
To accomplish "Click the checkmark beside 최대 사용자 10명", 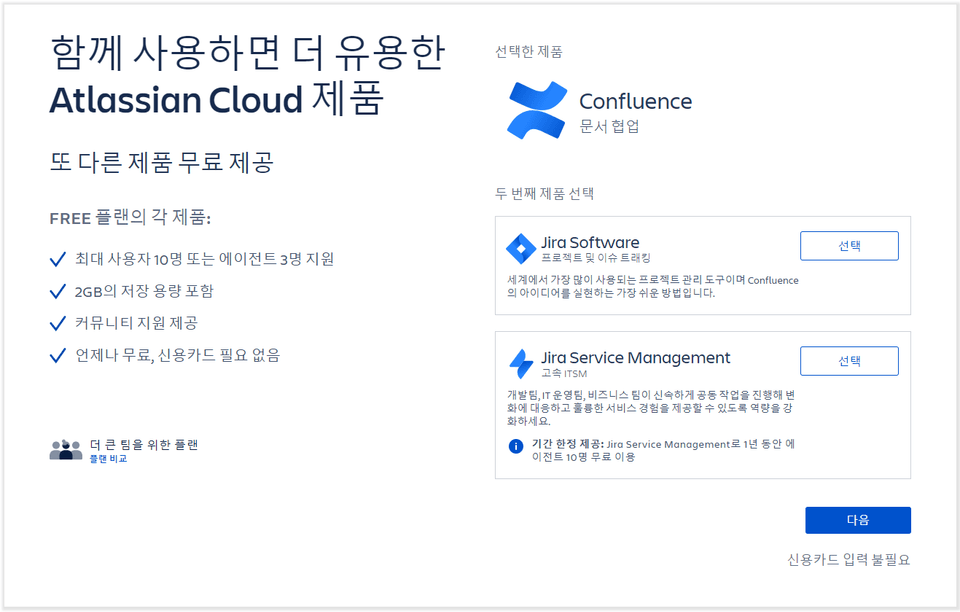I will click(x=58, y=260).
